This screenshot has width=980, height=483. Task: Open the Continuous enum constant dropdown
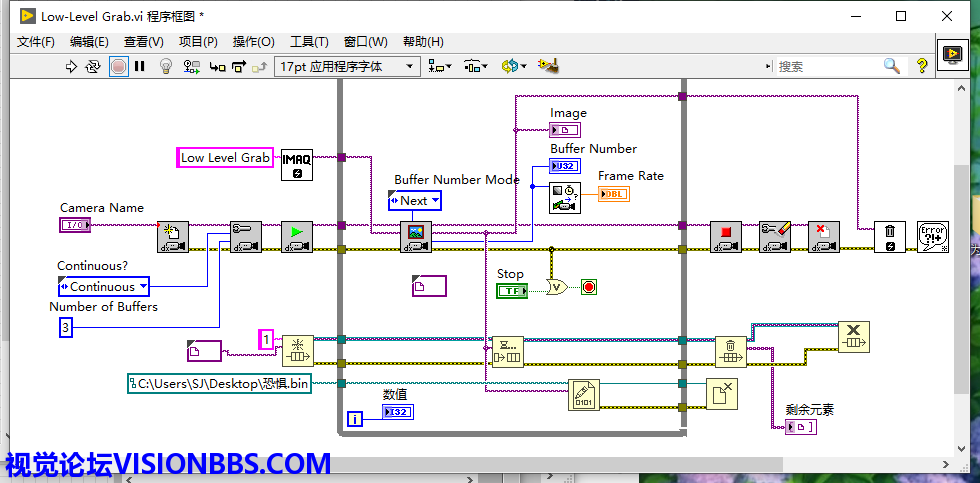[103, 287]
